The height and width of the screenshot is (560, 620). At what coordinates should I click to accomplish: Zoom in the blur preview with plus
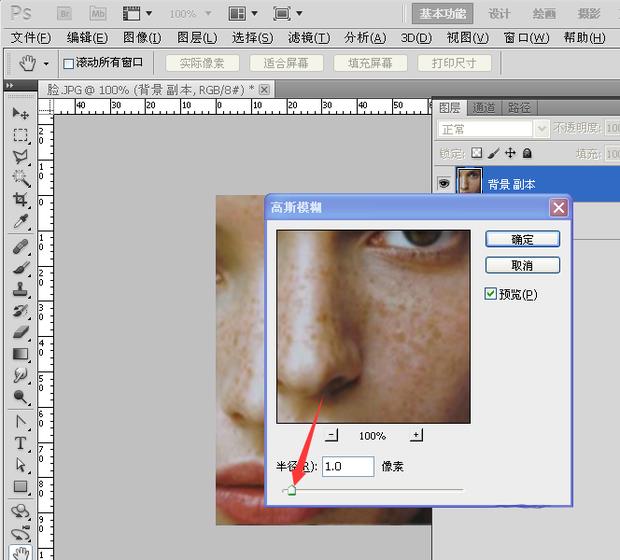coord(416,435)
